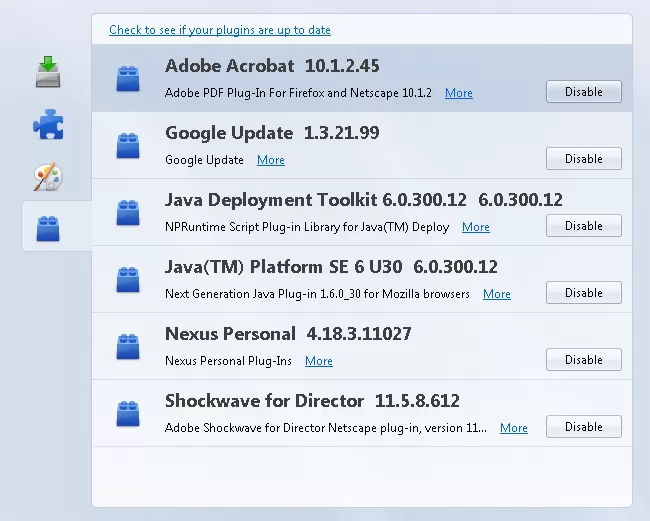Show more details for Adobe Acrobat
The width and height of the screenshot is (650, 521).
(459, 93)
